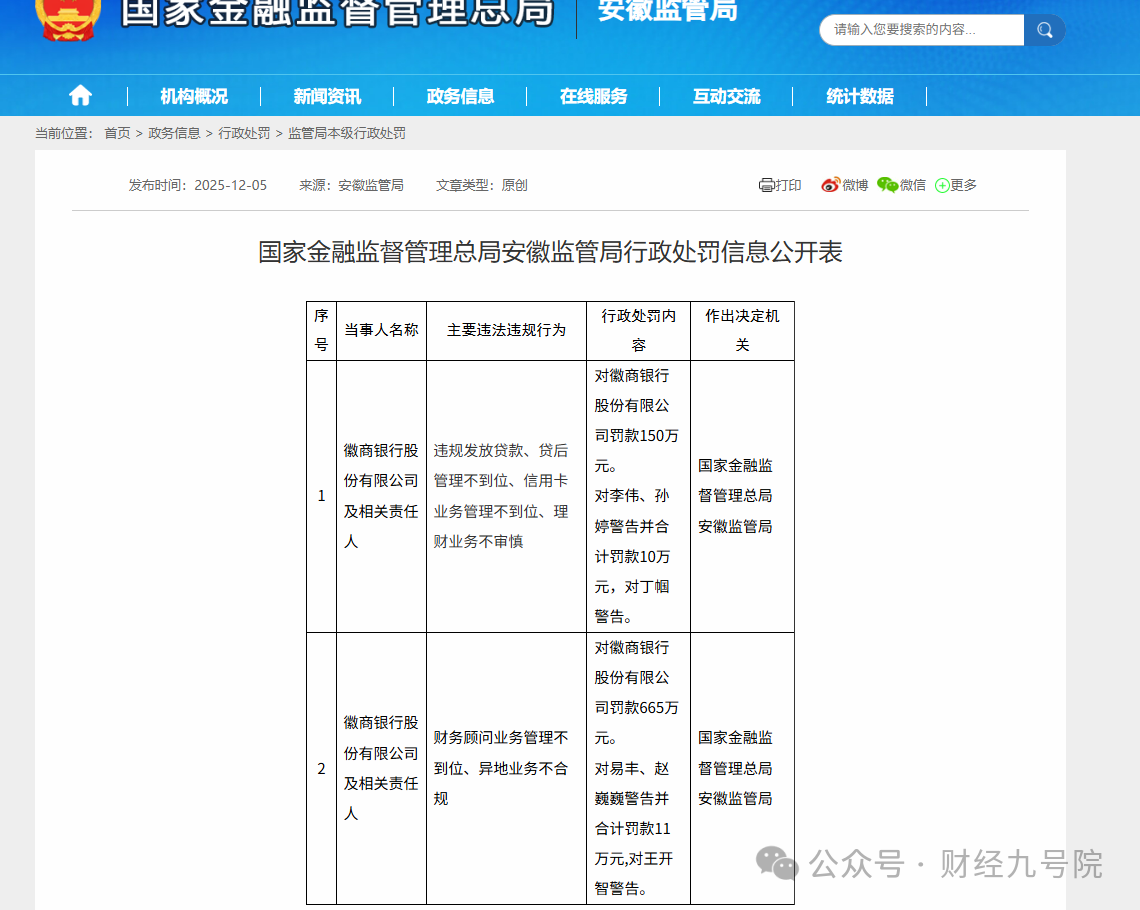Click the printer icon to print
Screen dimensions: 1140x910
point(767,185)
